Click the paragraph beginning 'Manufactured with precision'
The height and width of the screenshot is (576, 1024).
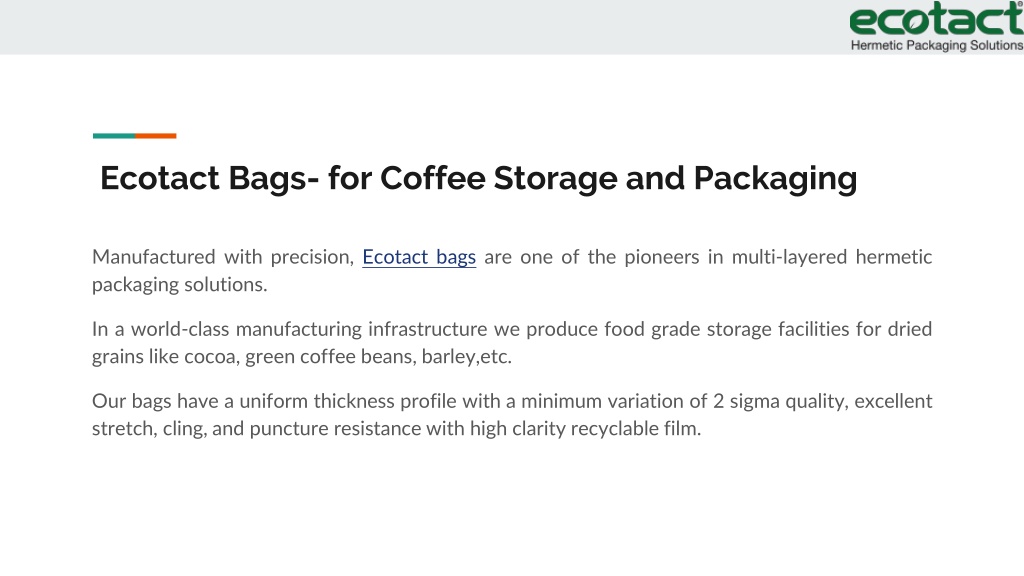coord(512,270)
